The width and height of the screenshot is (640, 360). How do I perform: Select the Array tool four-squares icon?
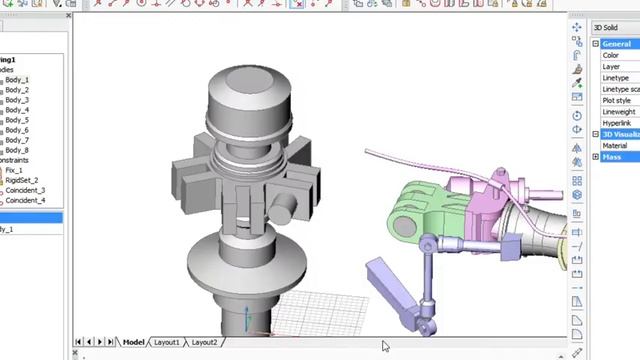pos(577,180)
